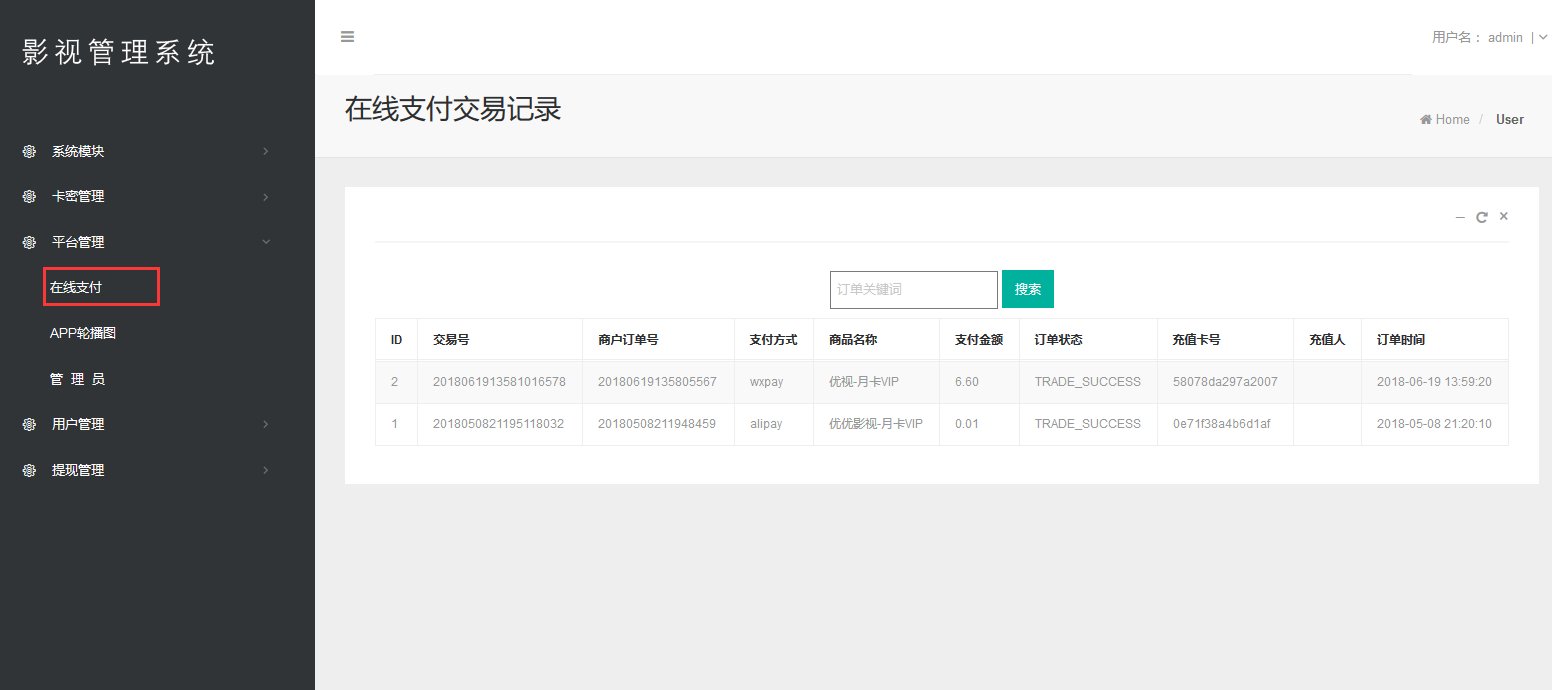Select 在线支付 in the sidebar
Image resolution: width=1552 pixels, height=690 pixels.
click(x=76, y=287)
